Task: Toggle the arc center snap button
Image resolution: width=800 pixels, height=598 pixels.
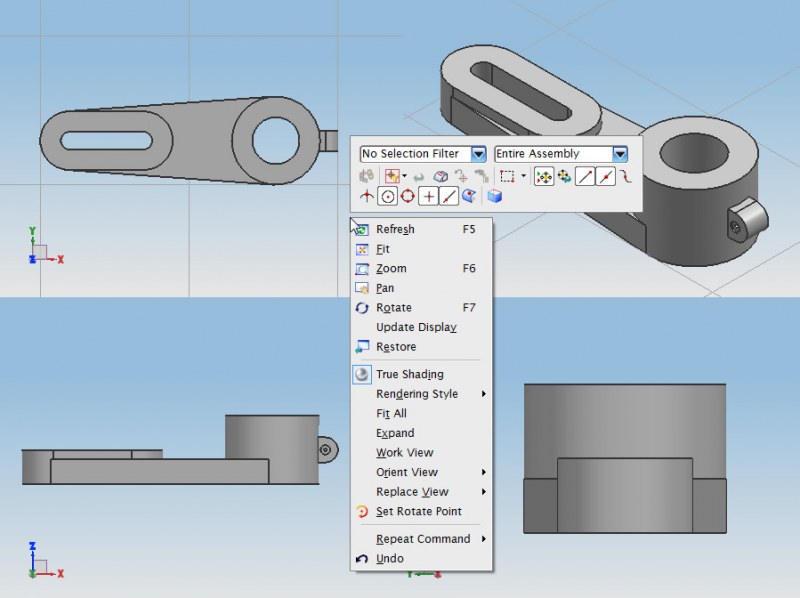Action: point(387,196)
